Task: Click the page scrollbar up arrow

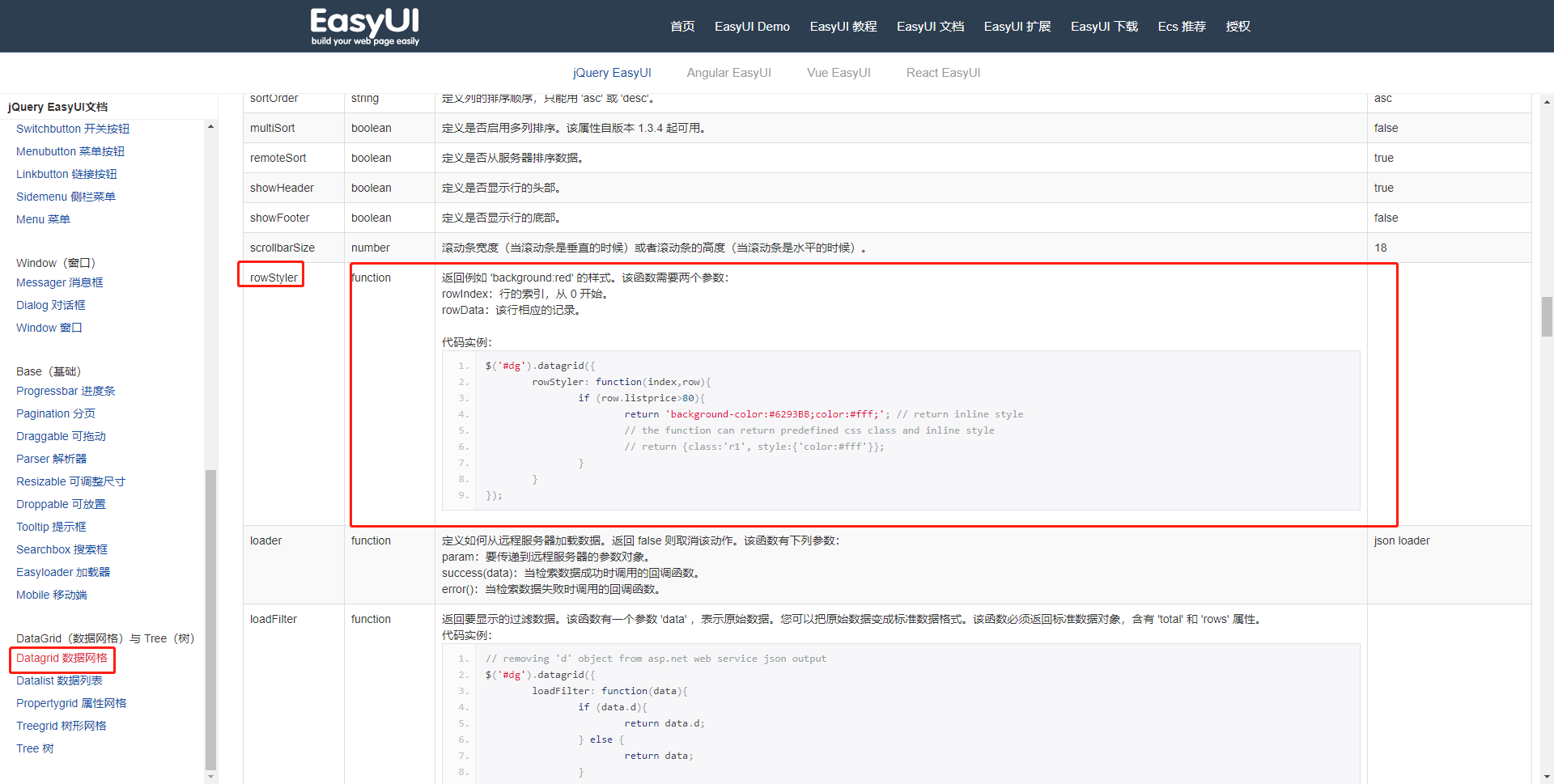Action: (1547, 102)
